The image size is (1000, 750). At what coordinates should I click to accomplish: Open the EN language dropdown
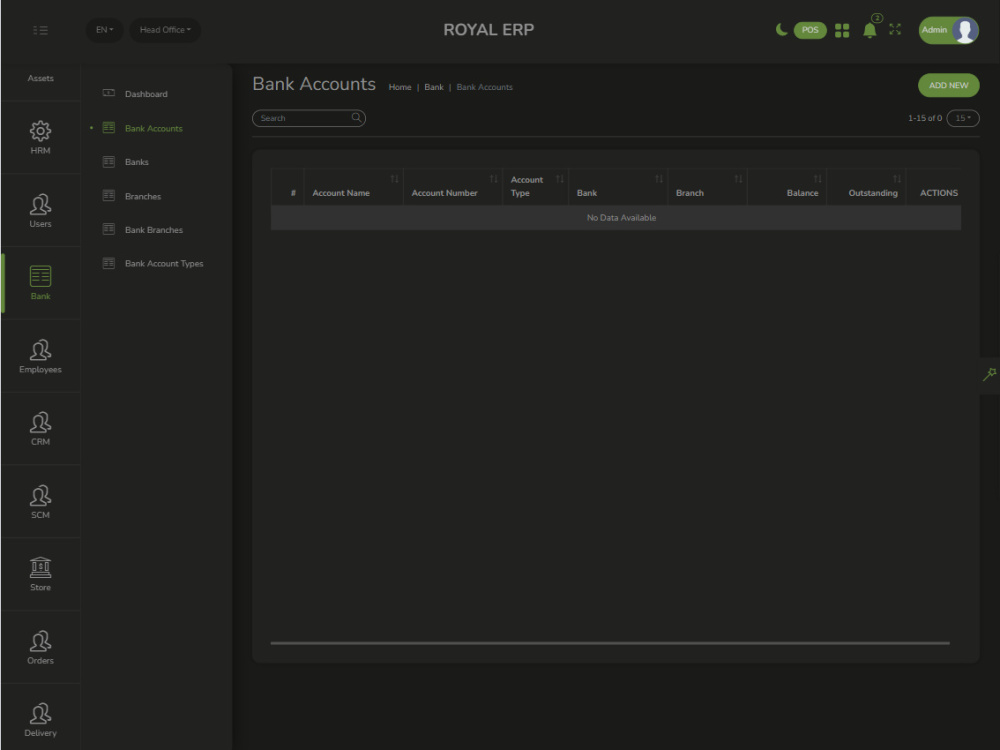coord(105,30)
